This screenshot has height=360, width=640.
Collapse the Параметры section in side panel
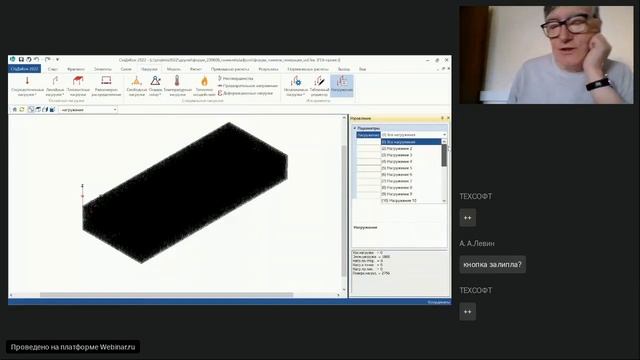pos(354,128)
